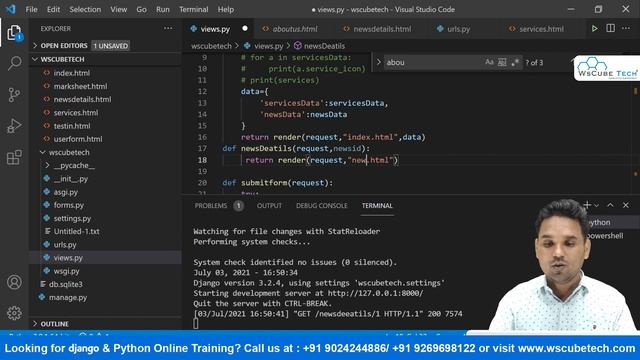
Task: Click the wscubetech breadcrumb segment
Action: coord(211,46)
